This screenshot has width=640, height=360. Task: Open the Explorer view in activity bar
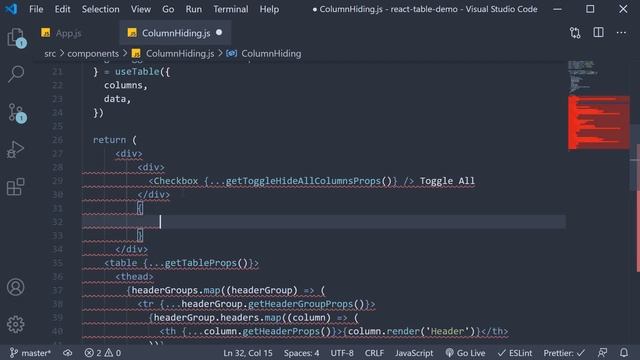(x=16, y=38)
